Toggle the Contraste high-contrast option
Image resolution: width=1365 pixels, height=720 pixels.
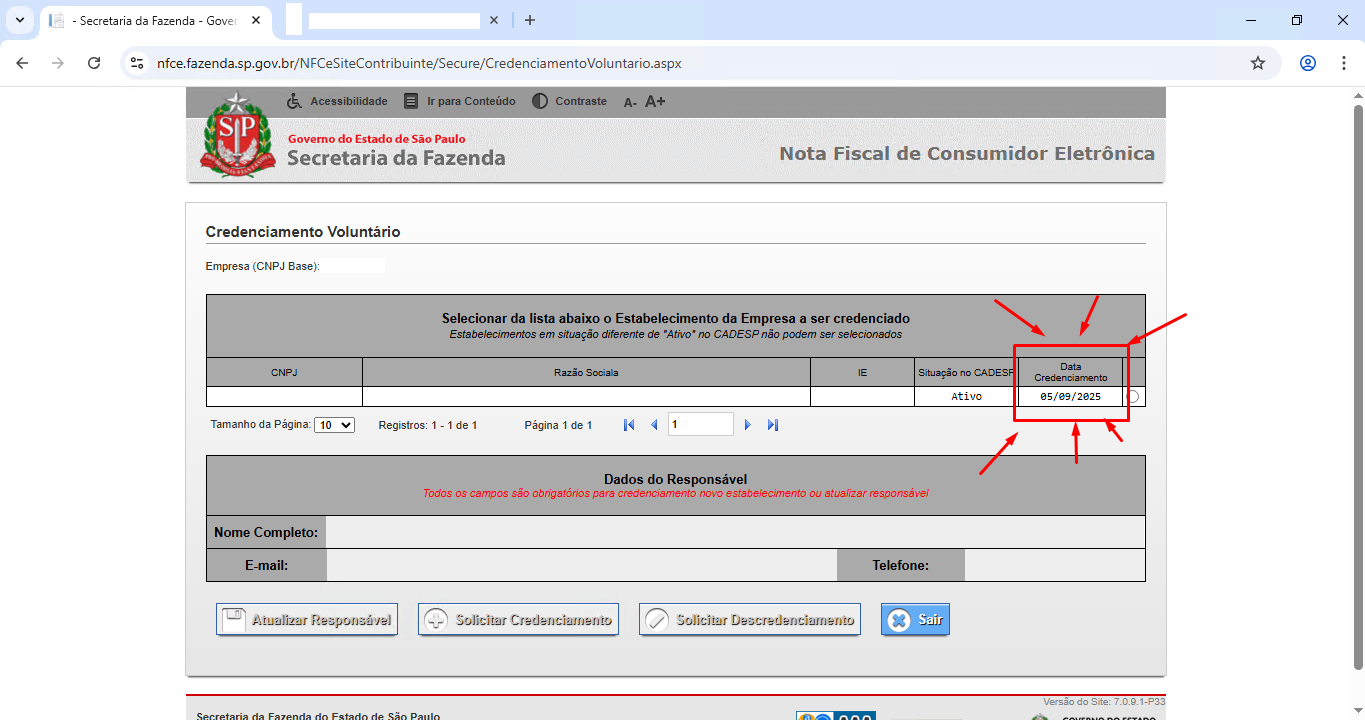click(569, 101)
